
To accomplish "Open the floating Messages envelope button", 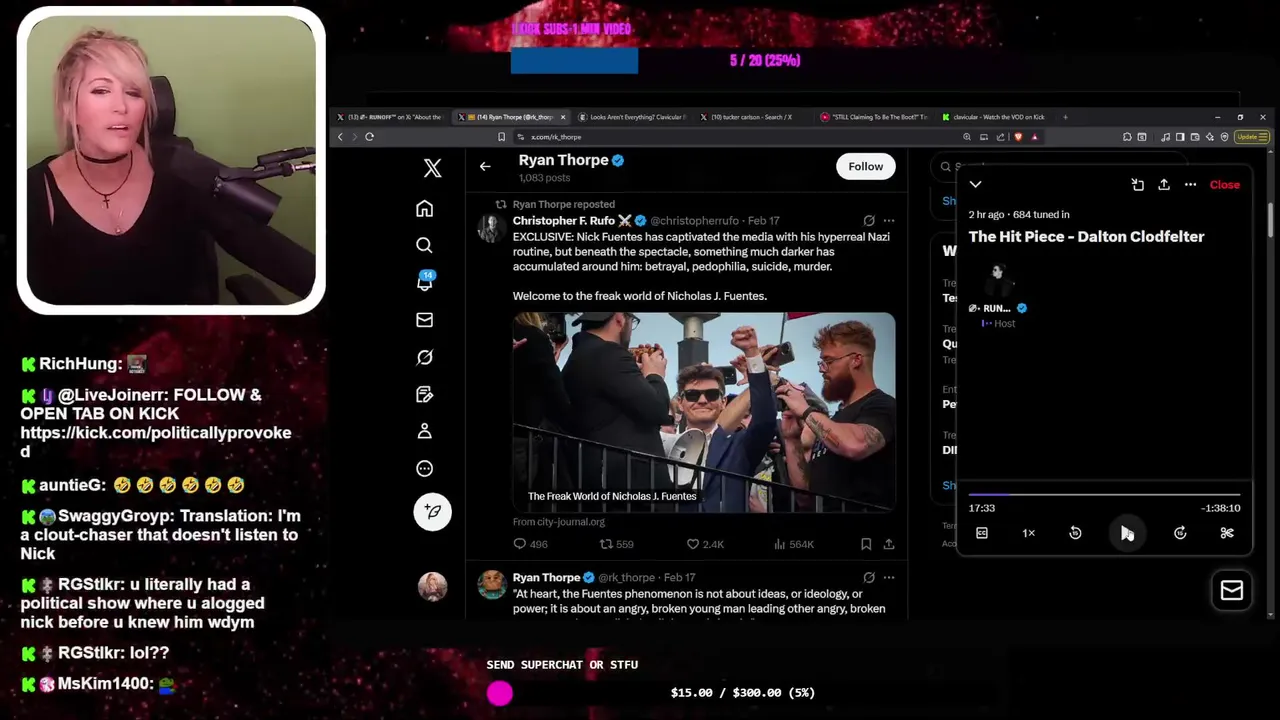I will (x=1232, y=590).
